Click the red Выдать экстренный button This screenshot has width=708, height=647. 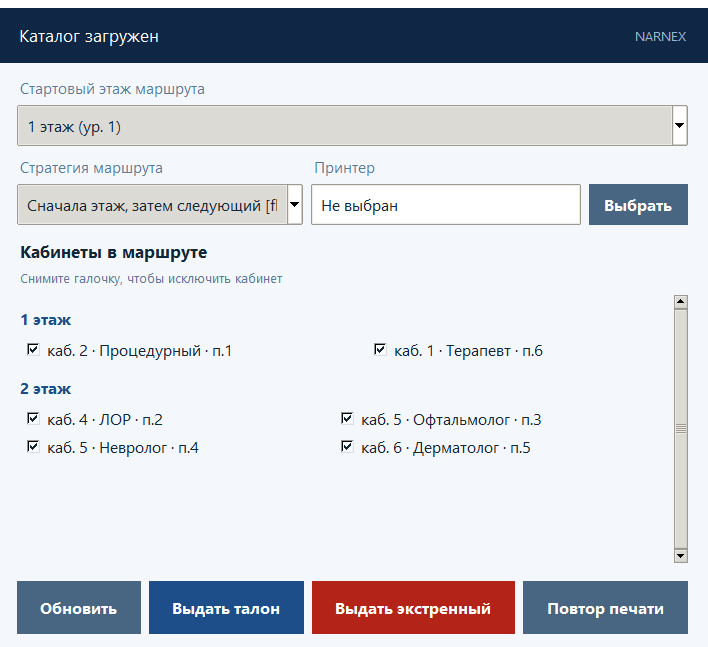(x=413, y=608)
